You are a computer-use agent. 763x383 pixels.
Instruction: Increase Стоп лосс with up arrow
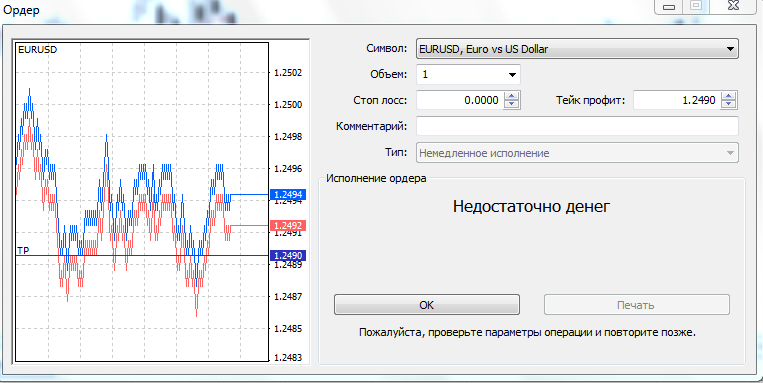coord(511,96)
